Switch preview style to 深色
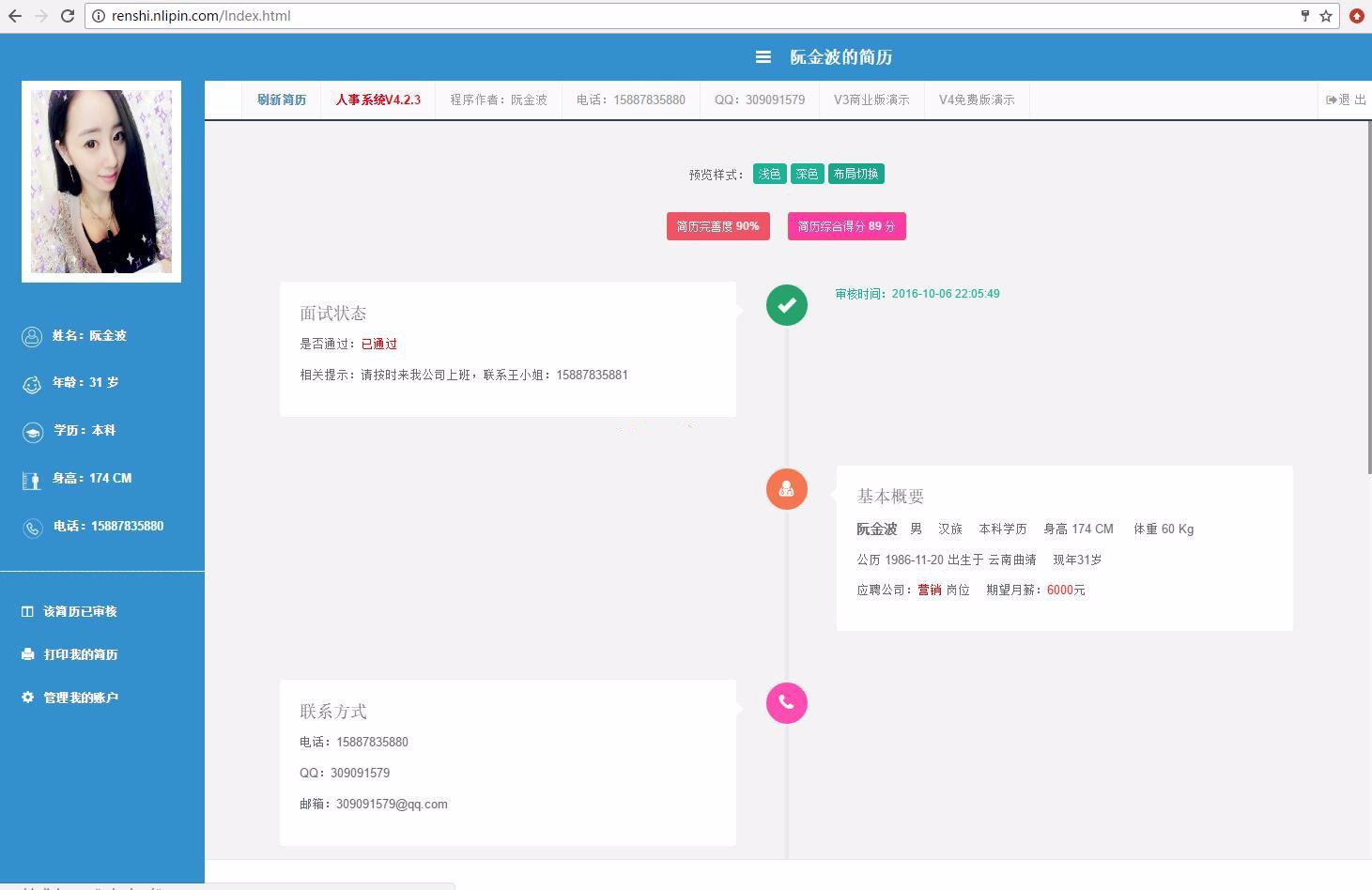 tap(807, 174)
